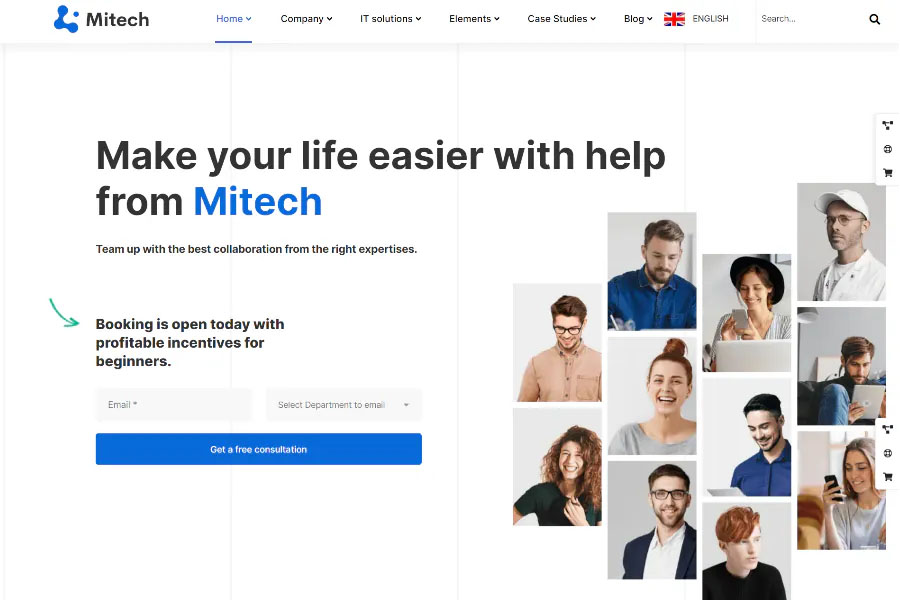The height and width of the screenshot is (600, 900).
Task: Expand the Company menu
Action: [x=307, y=19]
